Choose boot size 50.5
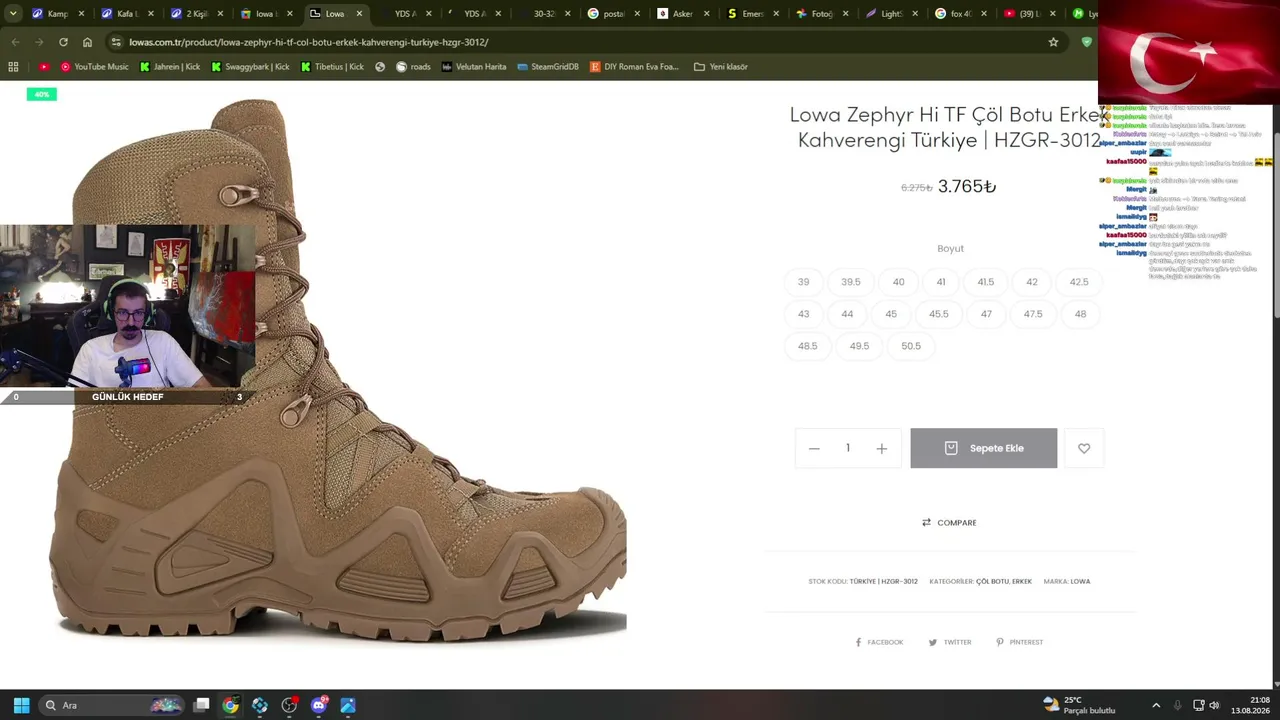The height and width of the screenshot is (720, 1280). click(911, 346)
